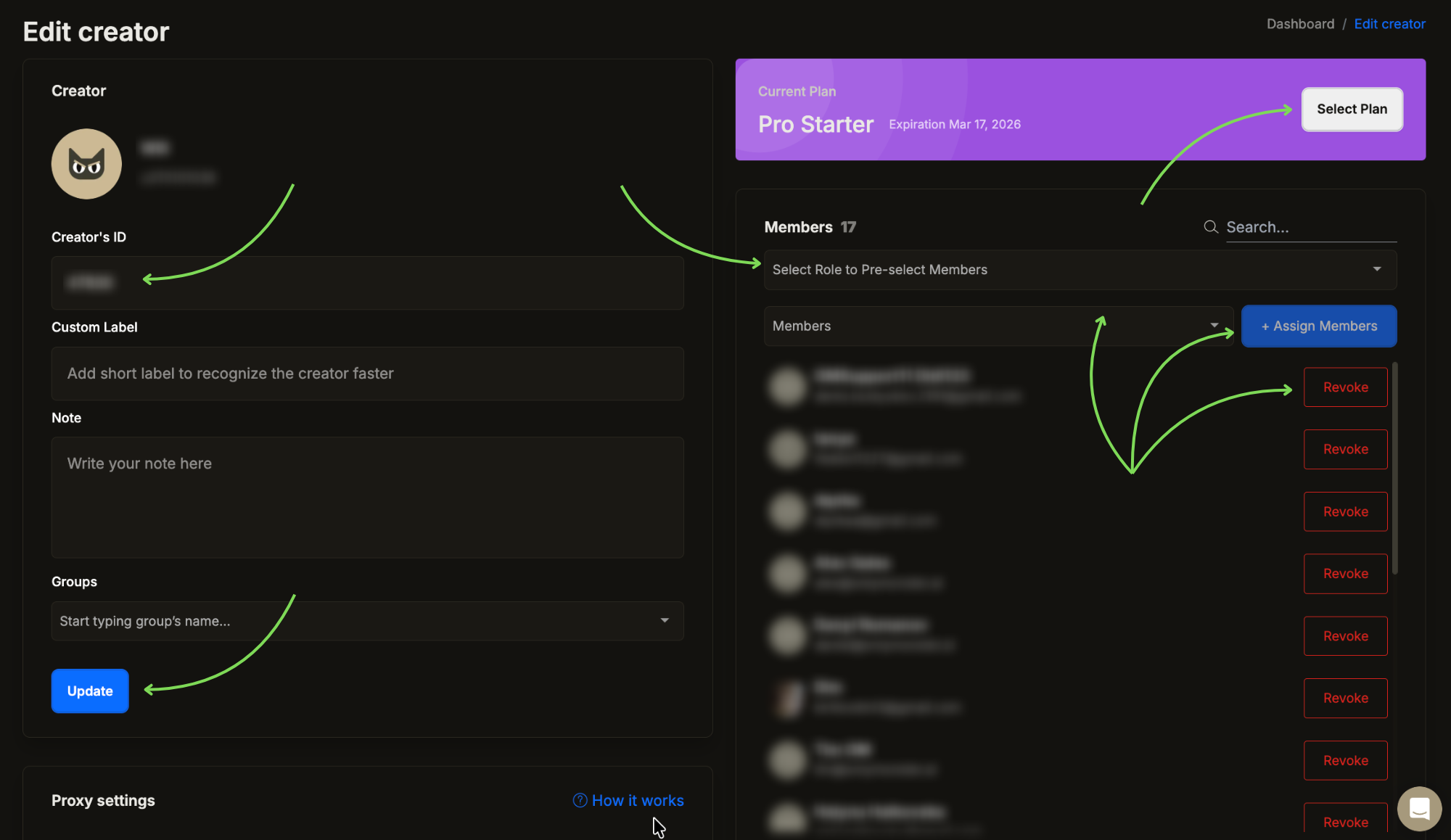Revoke the first listed member
The height and width of the screenshot is (840, 1451).
1345,387
